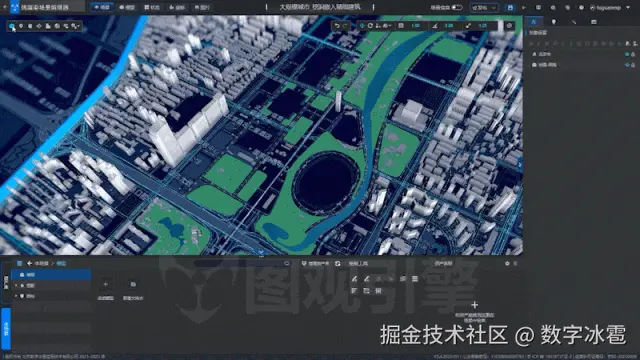
Task: Toggle lock of second object row
Action: [x=633, y=65]
